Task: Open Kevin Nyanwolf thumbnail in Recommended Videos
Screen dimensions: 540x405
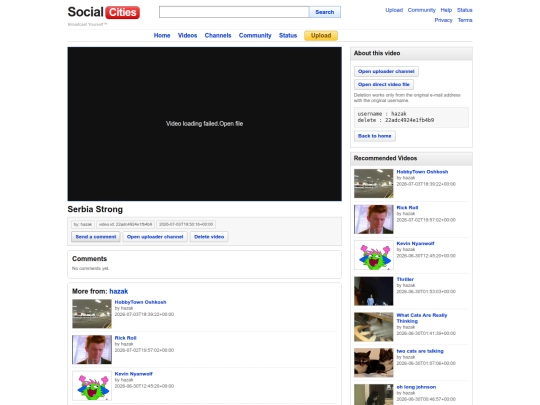Action: [374, 255]
